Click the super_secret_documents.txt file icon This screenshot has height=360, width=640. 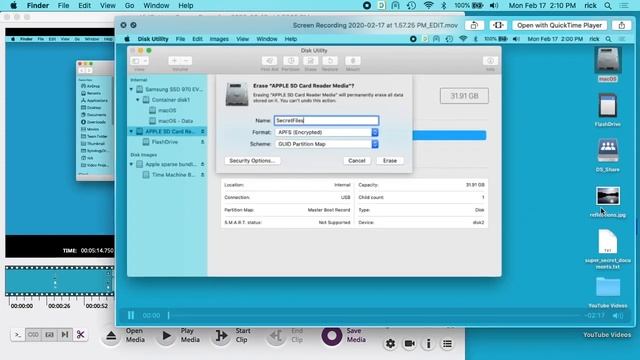click(607, 241)
